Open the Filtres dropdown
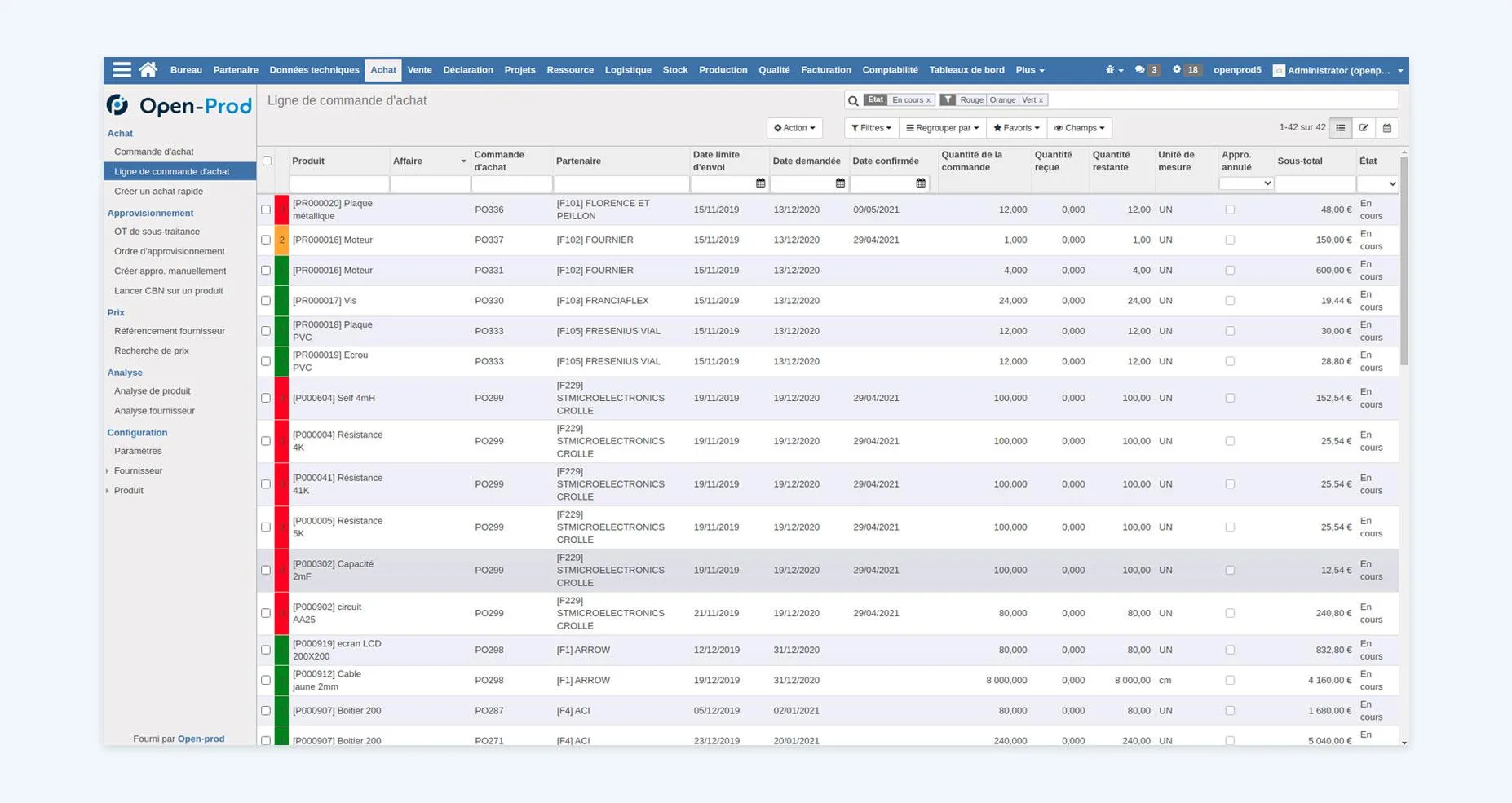Viewport: 1512px width, 803px height. pyautogui.click(x=871, y=128)
